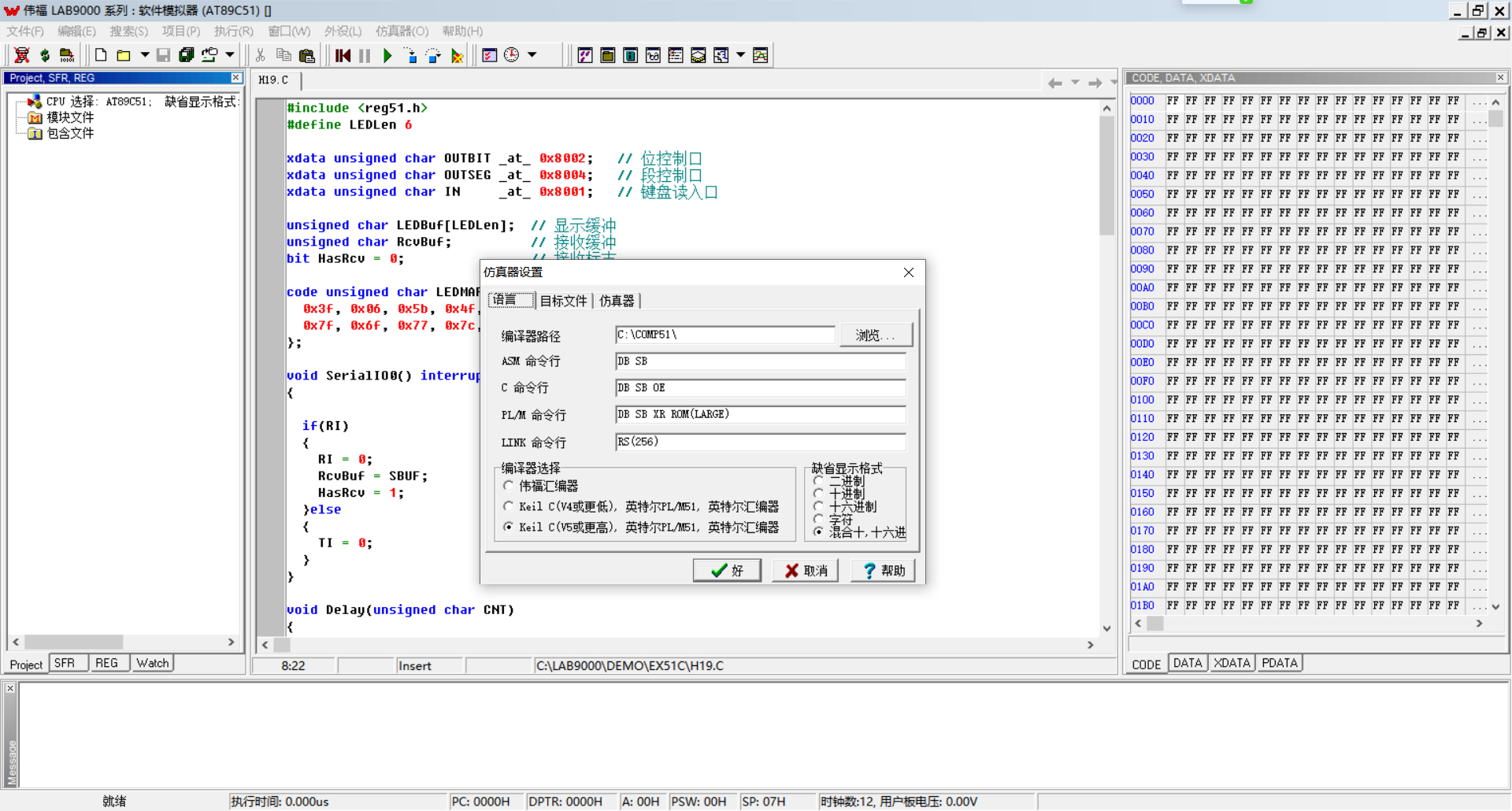Screen dimensions: 1512x811
Task: Click the New file toolbar icon
Action: click(x=101, y=55)
